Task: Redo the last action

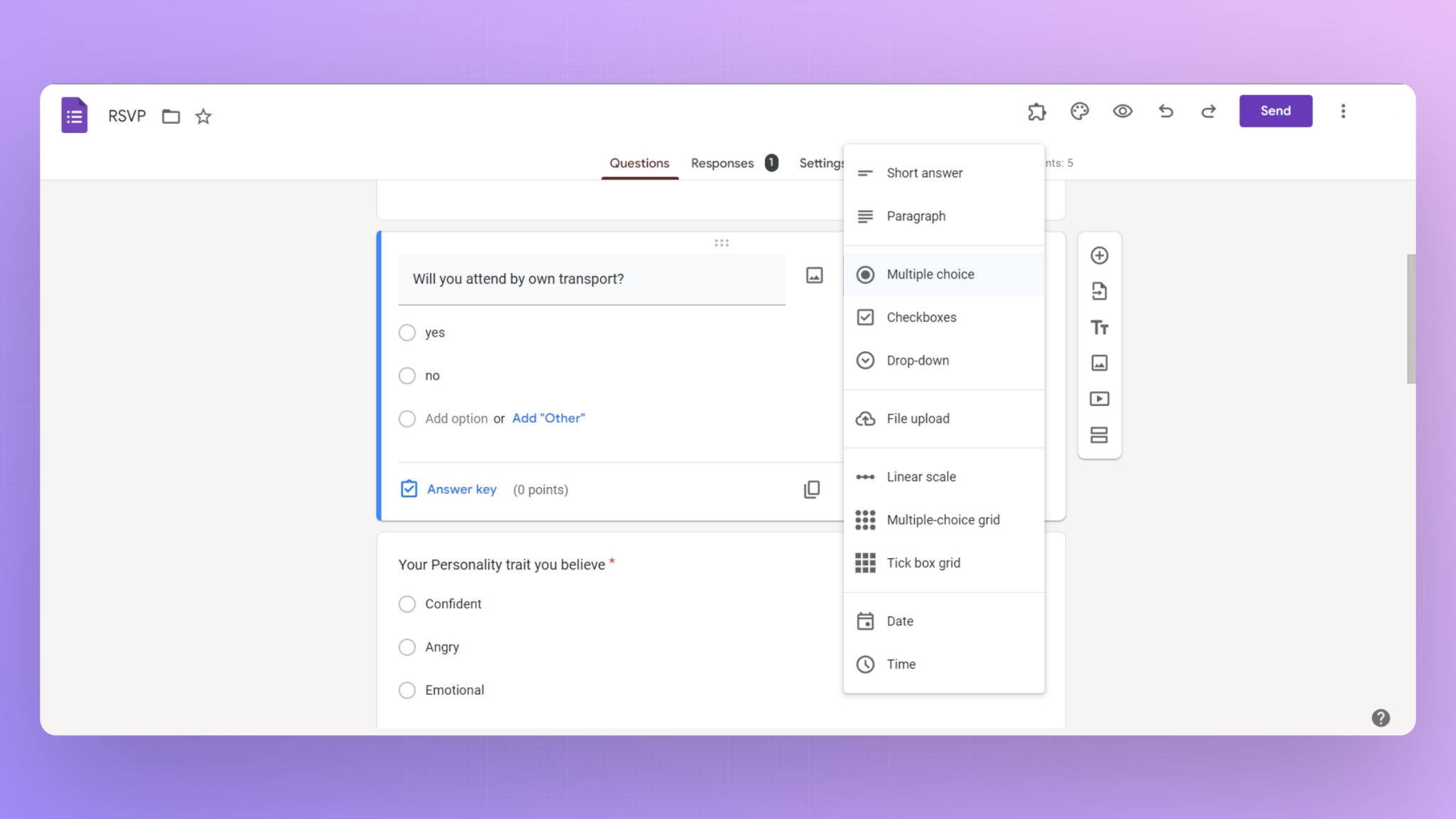Action: tap(1209, 111)
